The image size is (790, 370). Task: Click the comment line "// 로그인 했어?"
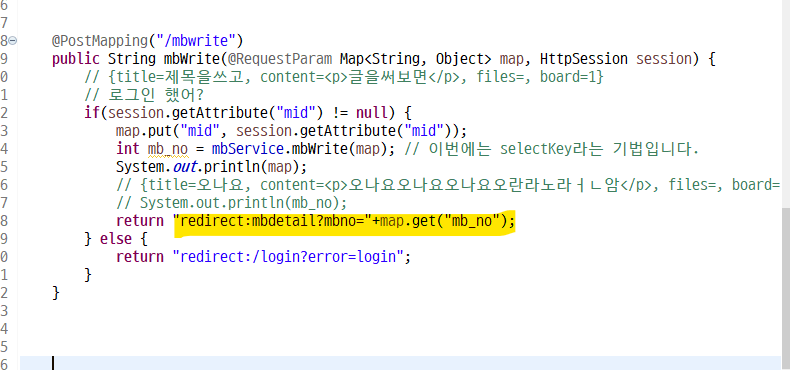click(144, 95)
